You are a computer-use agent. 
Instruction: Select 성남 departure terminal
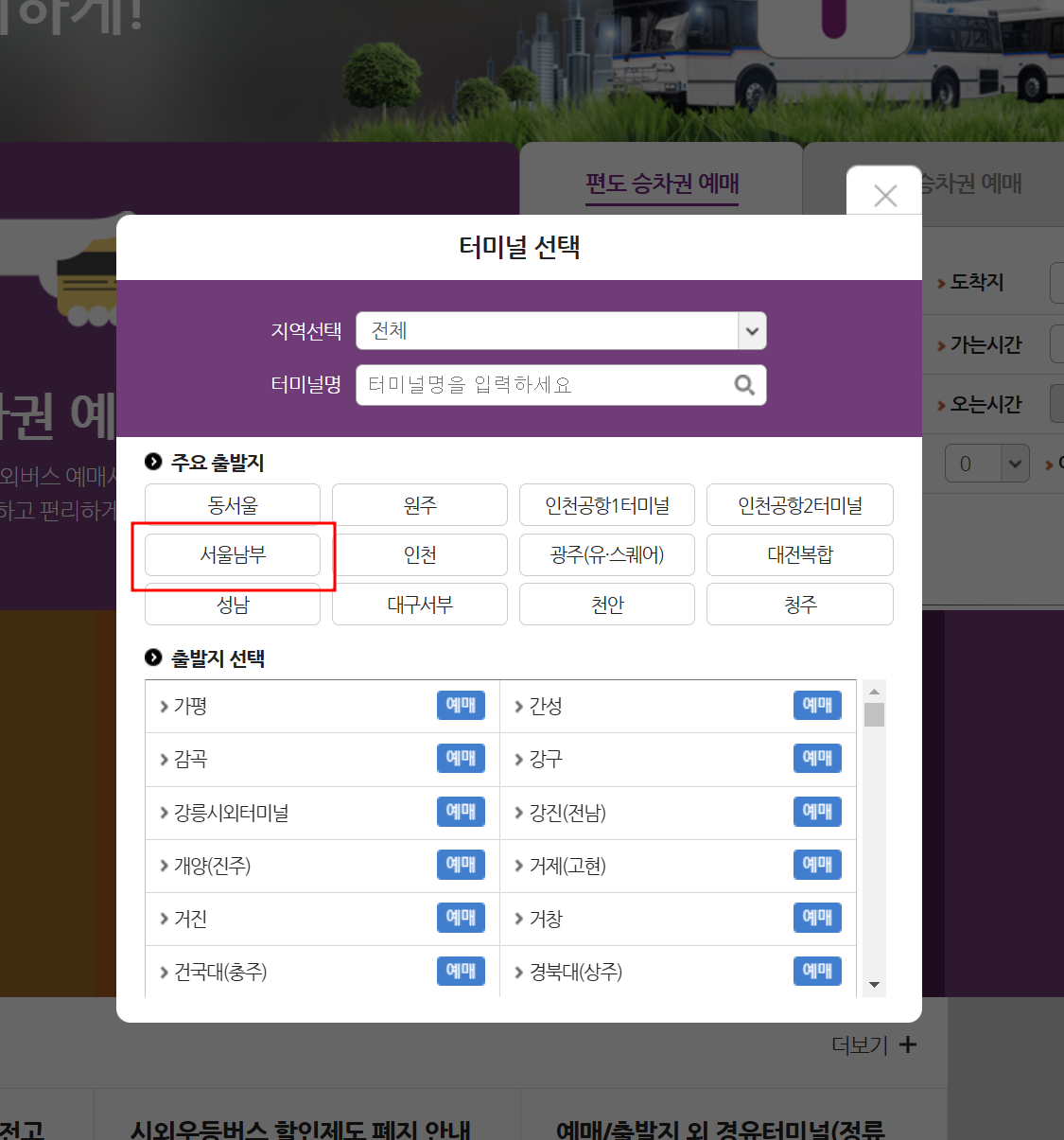(233, 605)
